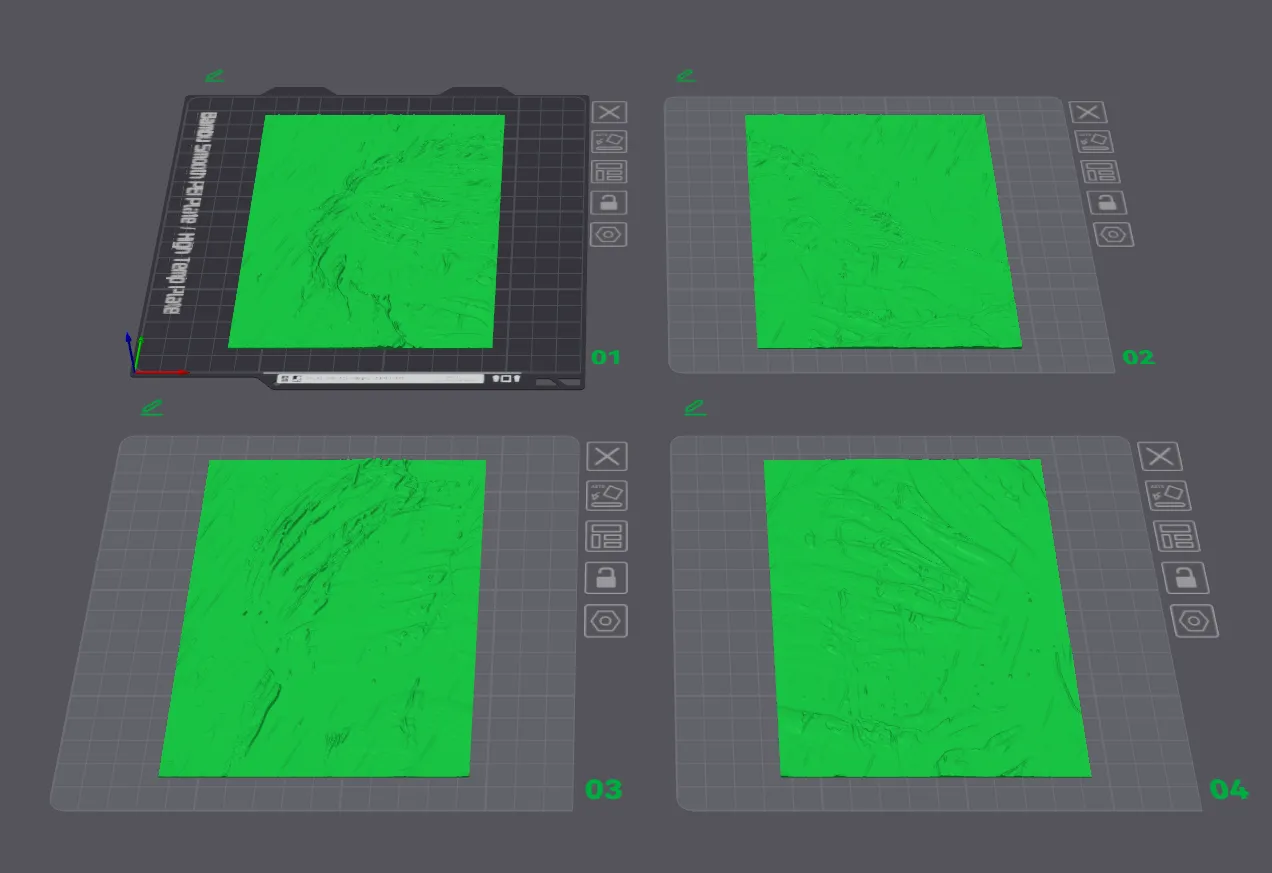Select the auto-arrange icon on plate 01
1272x873 pixels.
point(610,141)
